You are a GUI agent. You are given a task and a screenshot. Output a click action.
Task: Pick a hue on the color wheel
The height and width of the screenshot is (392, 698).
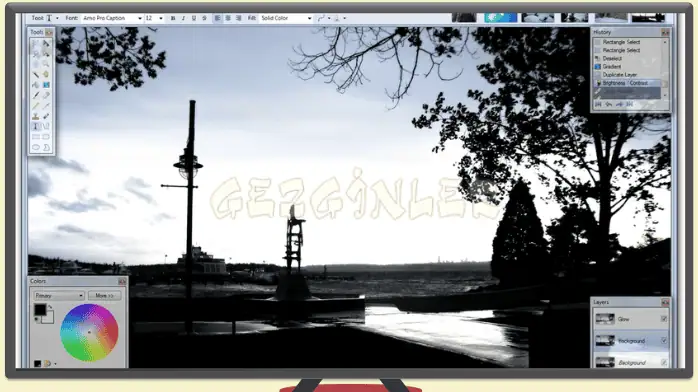coord(89,332)
